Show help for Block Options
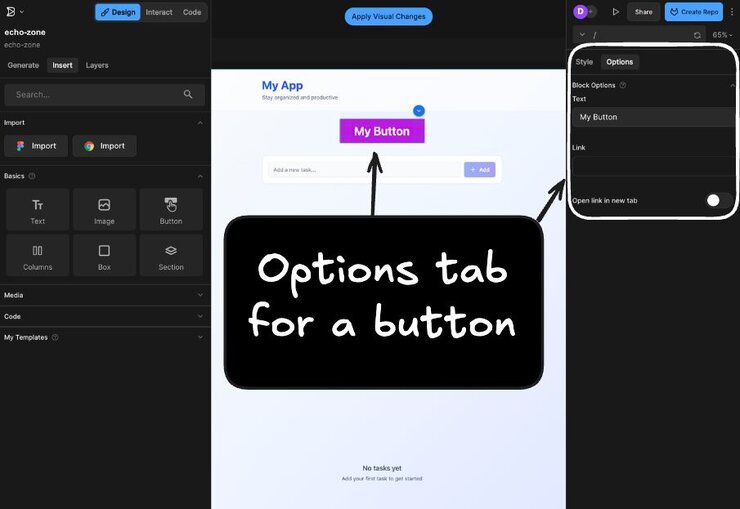The height and width of the screenshot is (509, 740). (x=623, y=85)
